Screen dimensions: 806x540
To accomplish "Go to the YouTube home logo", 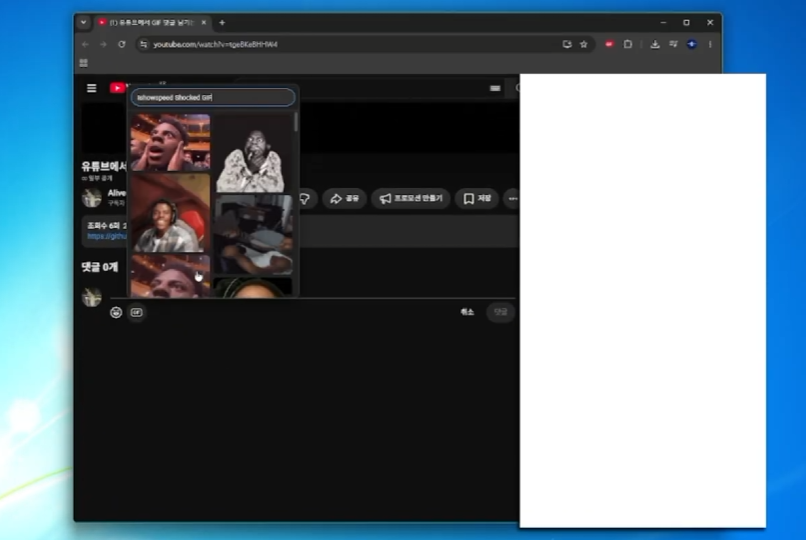I will point(118,88).
